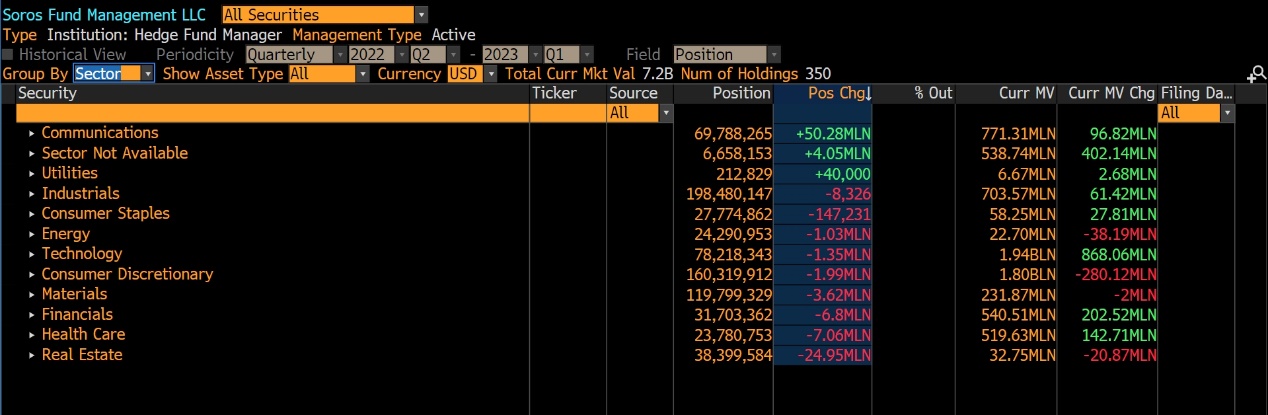The image size is (1268, 415).
Task: Click the Num of Holdings 350 value
Action: click(x=818, y=74)
